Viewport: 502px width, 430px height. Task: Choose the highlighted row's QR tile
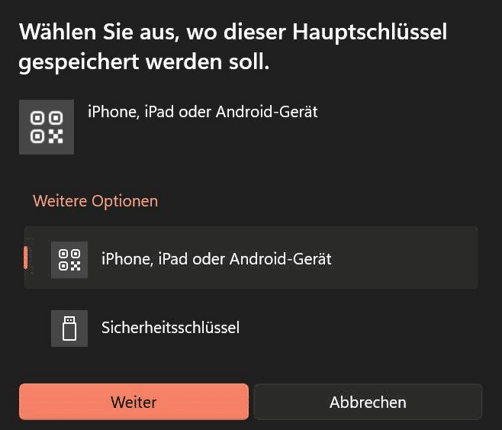[x=69, y=260]
